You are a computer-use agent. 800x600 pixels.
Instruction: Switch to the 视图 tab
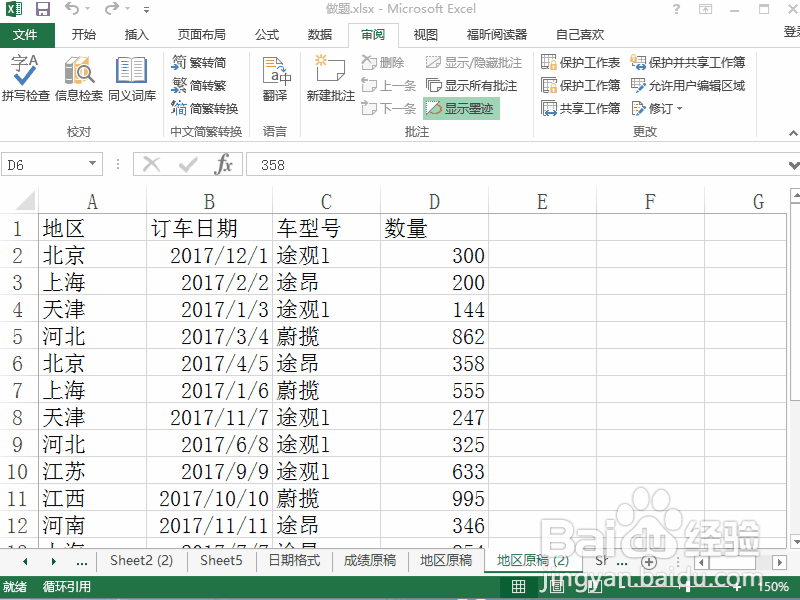pos(426,35)
